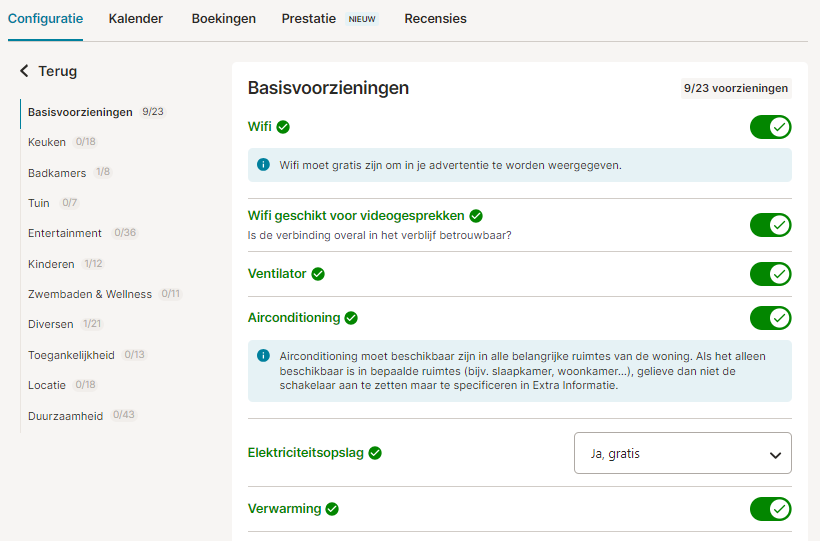The width and height of the screenshot is (820, 541).
Task: Open the Elektriciteitsopslag dropdown showing Ja, gratis
Action: pyautogui.click(x=682, y=453)
